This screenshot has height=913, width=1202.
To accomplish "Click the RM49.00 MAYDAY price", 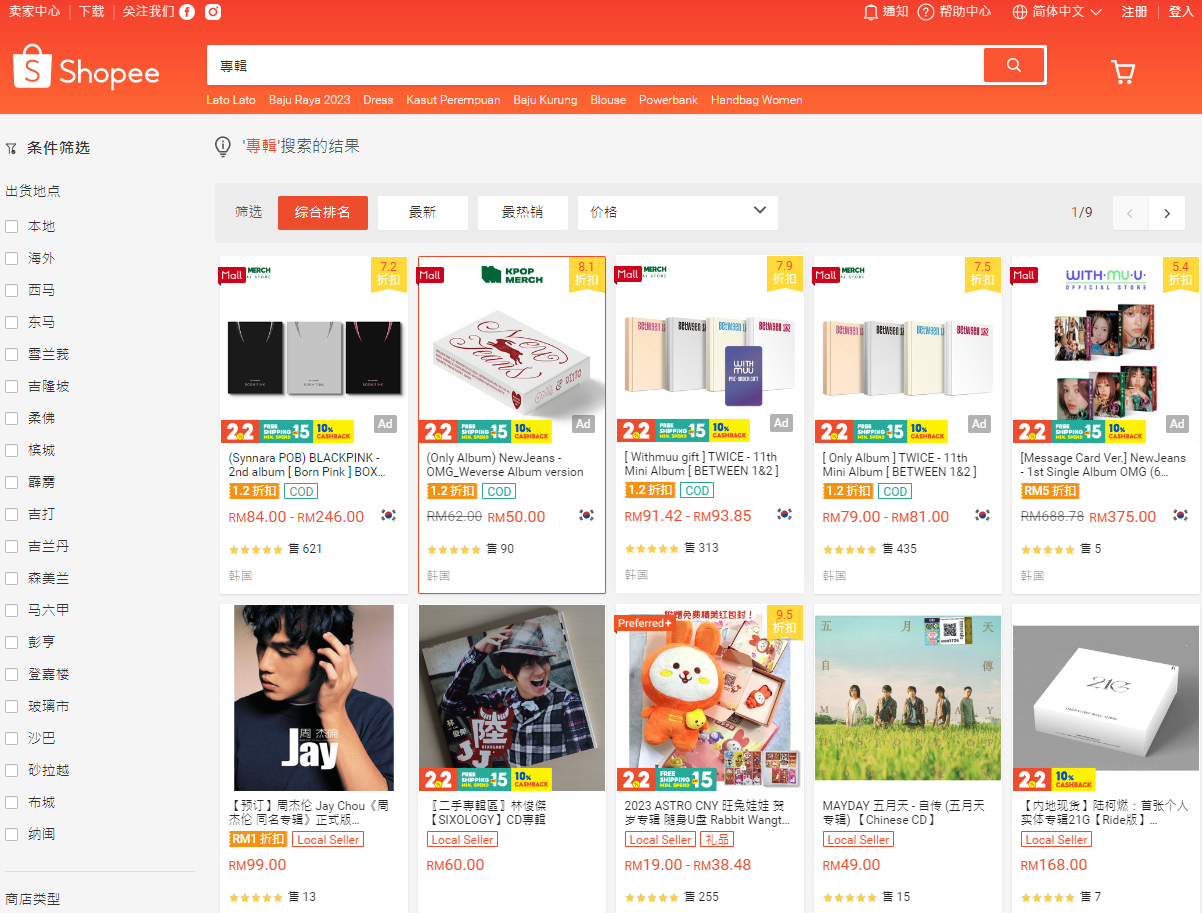I will (852, 865).
